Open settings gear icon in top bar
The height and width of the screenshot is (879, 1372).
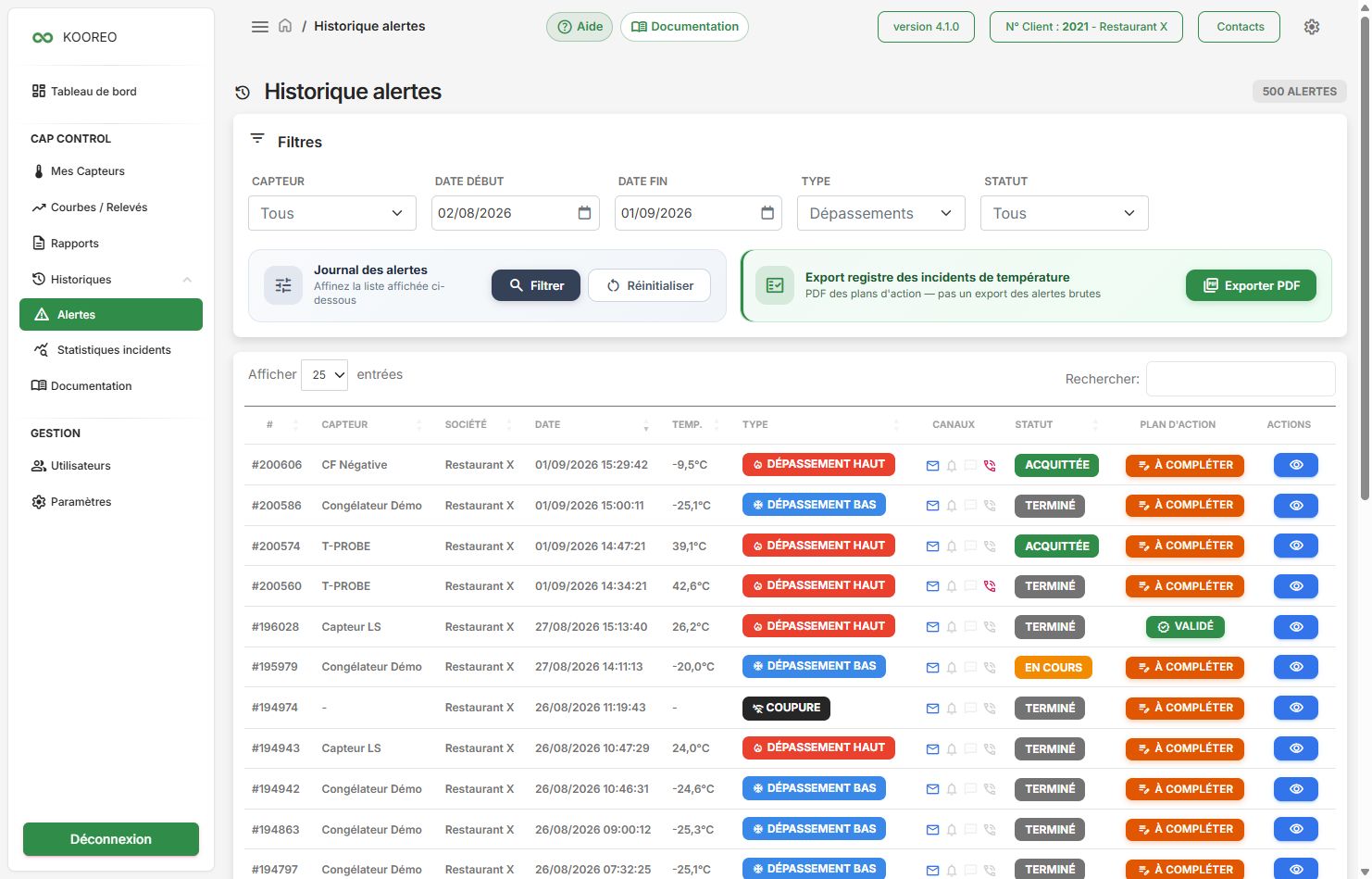point(1312,27)
